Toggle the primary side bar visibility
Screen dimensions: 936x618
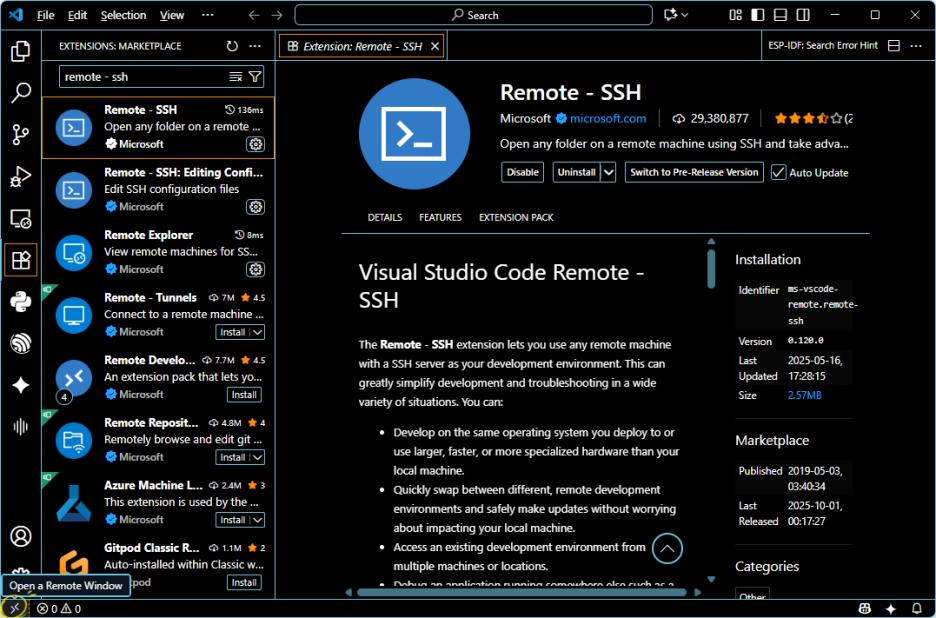click(x=758, y=15)
